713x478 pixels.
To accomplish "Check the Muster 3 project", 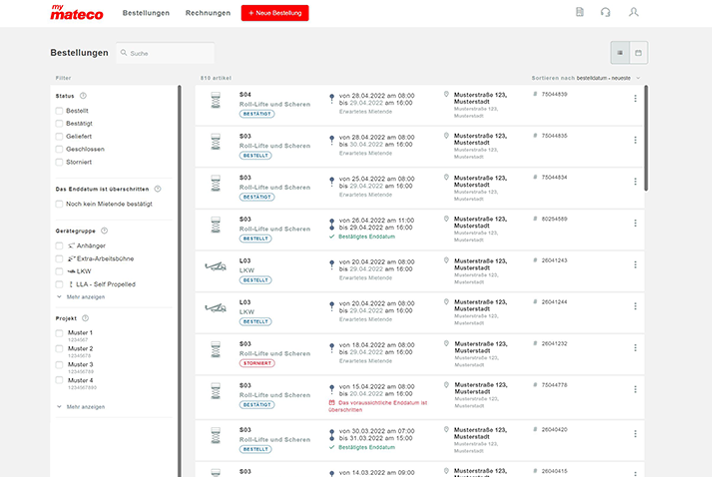I will point(59,365).
